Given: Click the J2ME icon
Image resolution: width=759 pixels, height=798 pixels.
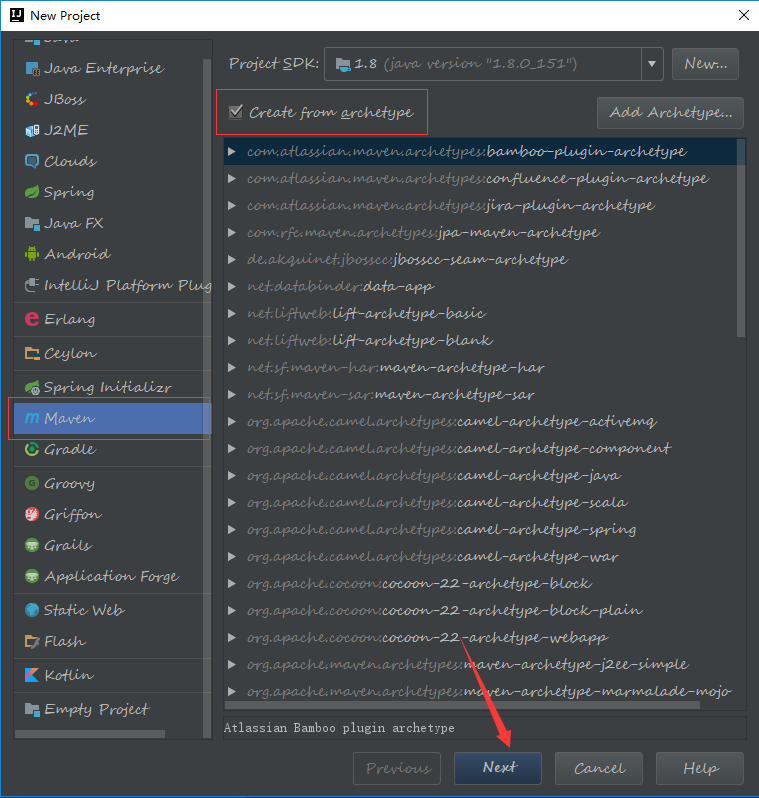Looking at the screenshot, I should (32, 130).
